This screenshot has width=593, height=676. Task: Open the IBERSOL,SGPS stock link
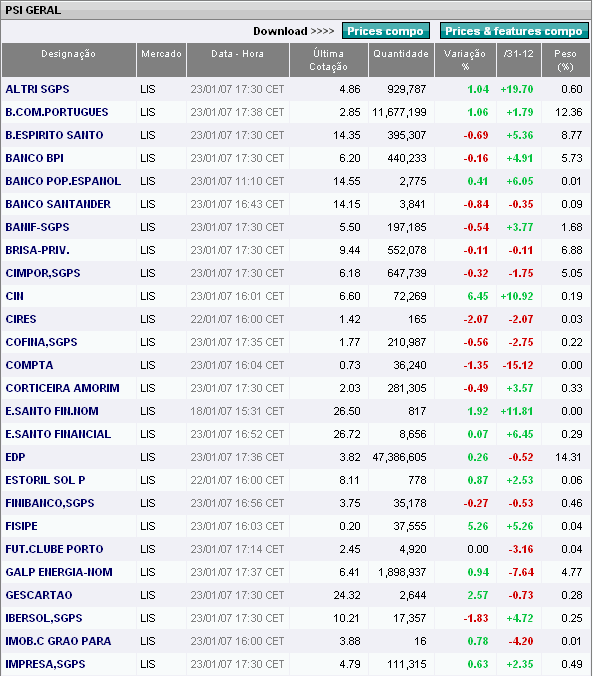coord(44,618)
